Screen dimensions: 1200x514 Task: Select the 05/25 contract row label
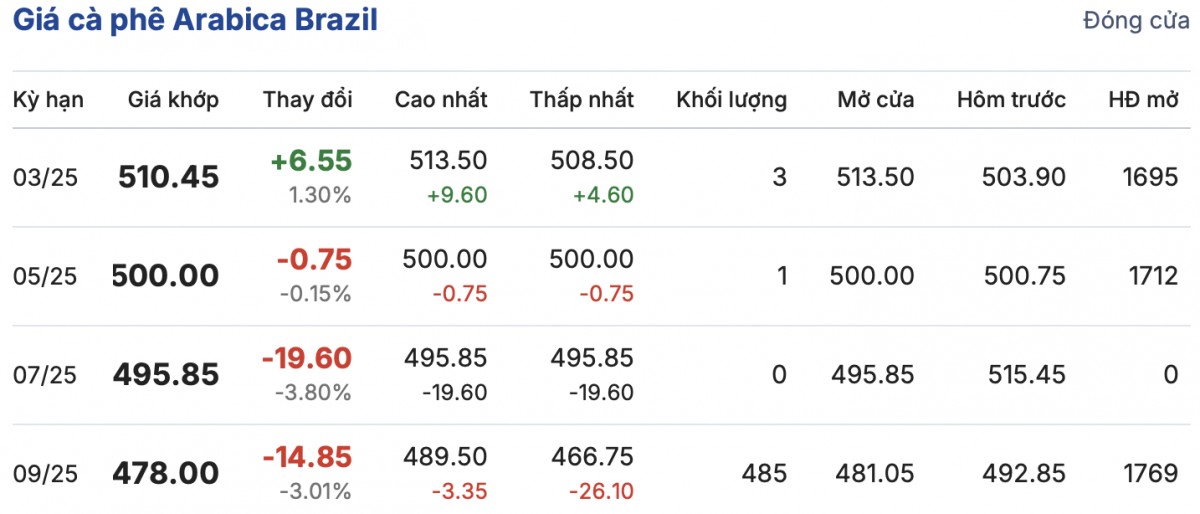click(45, 276)
